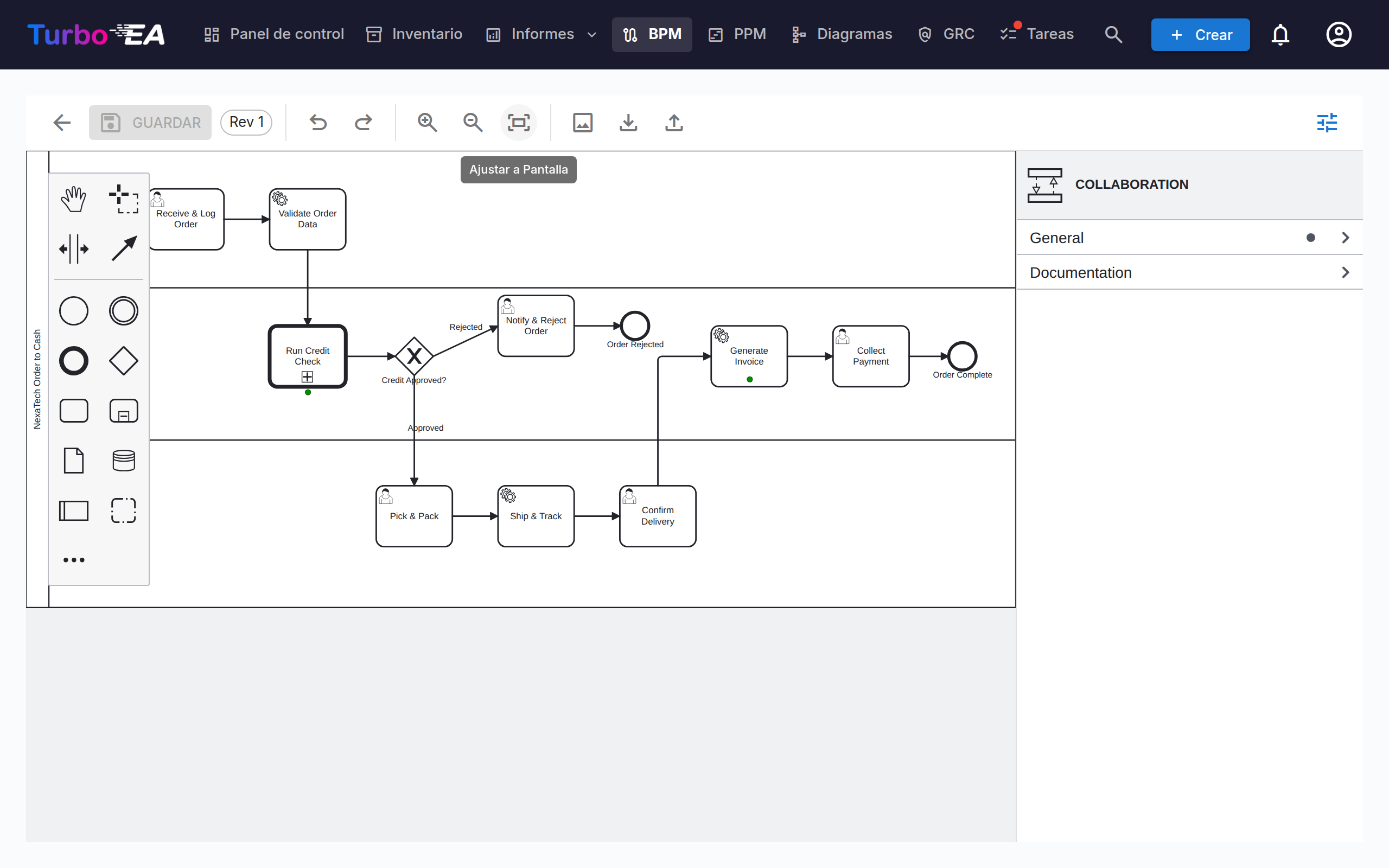Click the Rev 1 revision chip

tap(246, 122)
